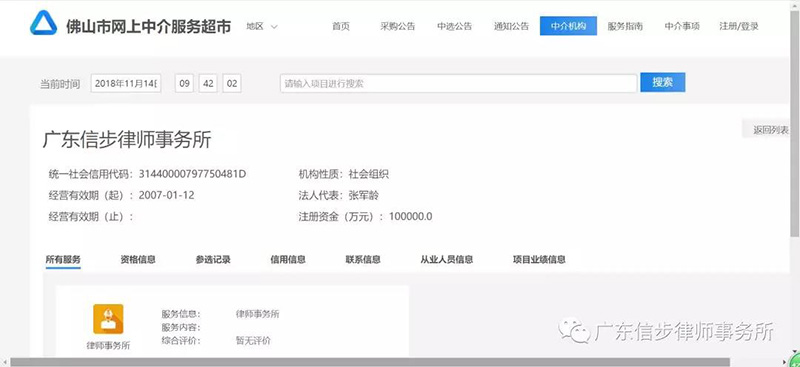Click the horizontal scrollbar at the bottom
800x367 pixels.
tap(369, 362)
